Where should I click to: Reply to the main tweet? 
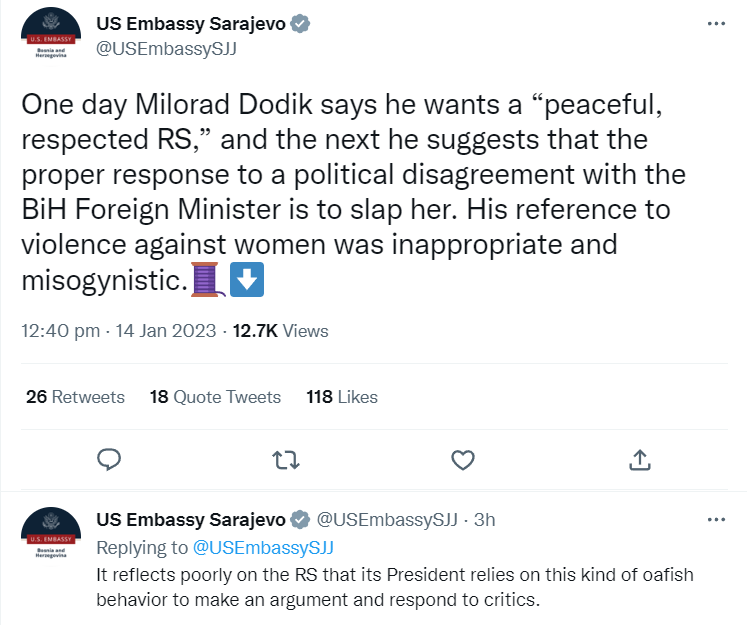pos(109,460)
